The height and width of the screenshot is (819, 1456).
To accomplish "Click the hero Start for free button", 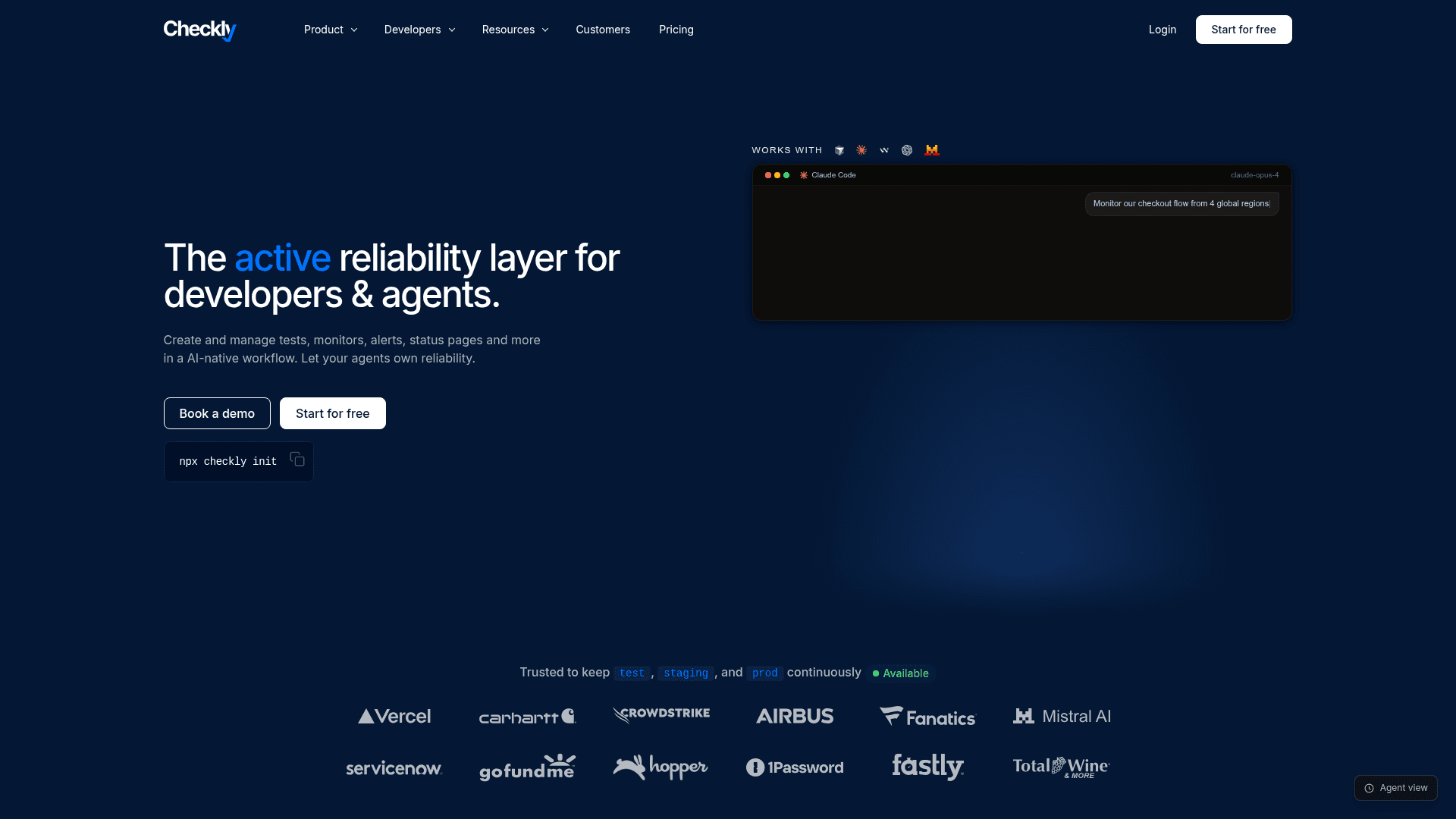I will (333, 413).
